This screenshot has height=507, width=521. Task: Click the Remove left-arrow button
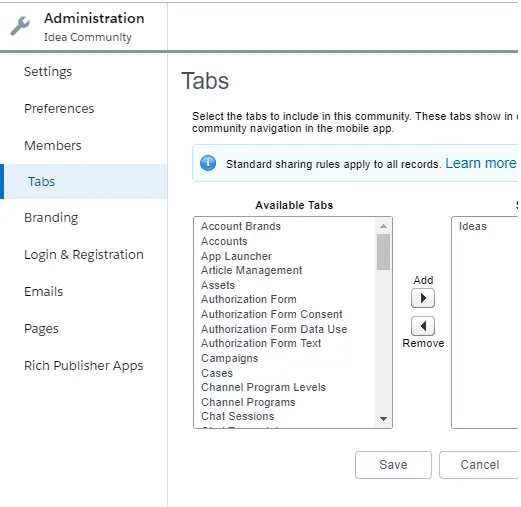coord(423,326)
